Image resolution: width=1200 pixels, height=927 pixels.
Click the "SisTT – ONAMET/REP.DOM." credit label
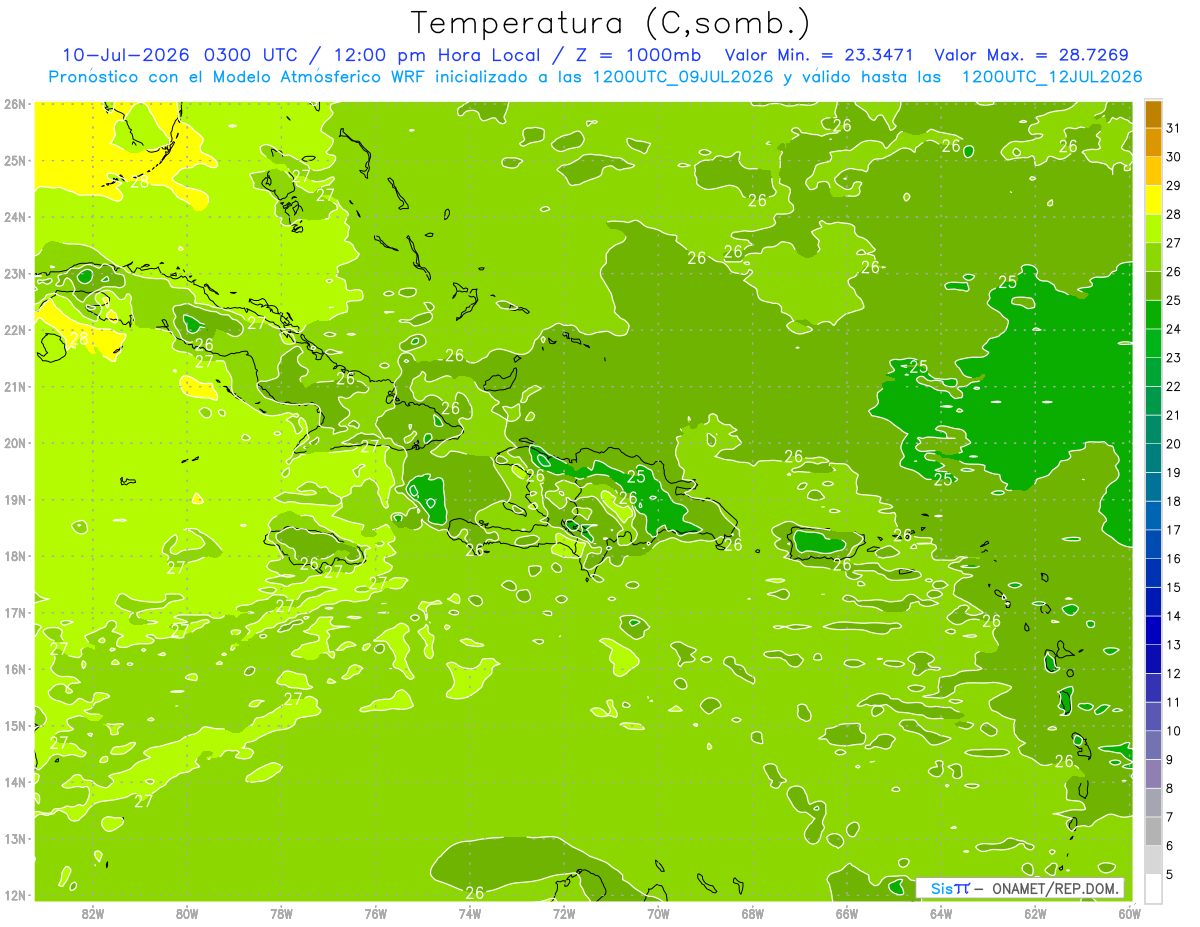pyautogui.click(x=1020, y=888)
